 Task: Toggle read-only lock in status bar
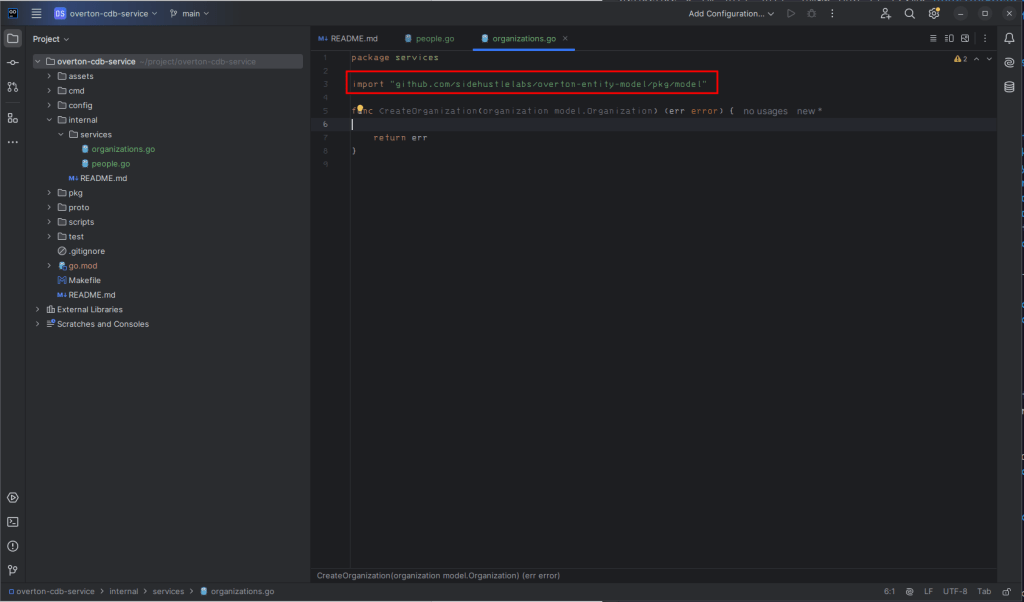1008,591
